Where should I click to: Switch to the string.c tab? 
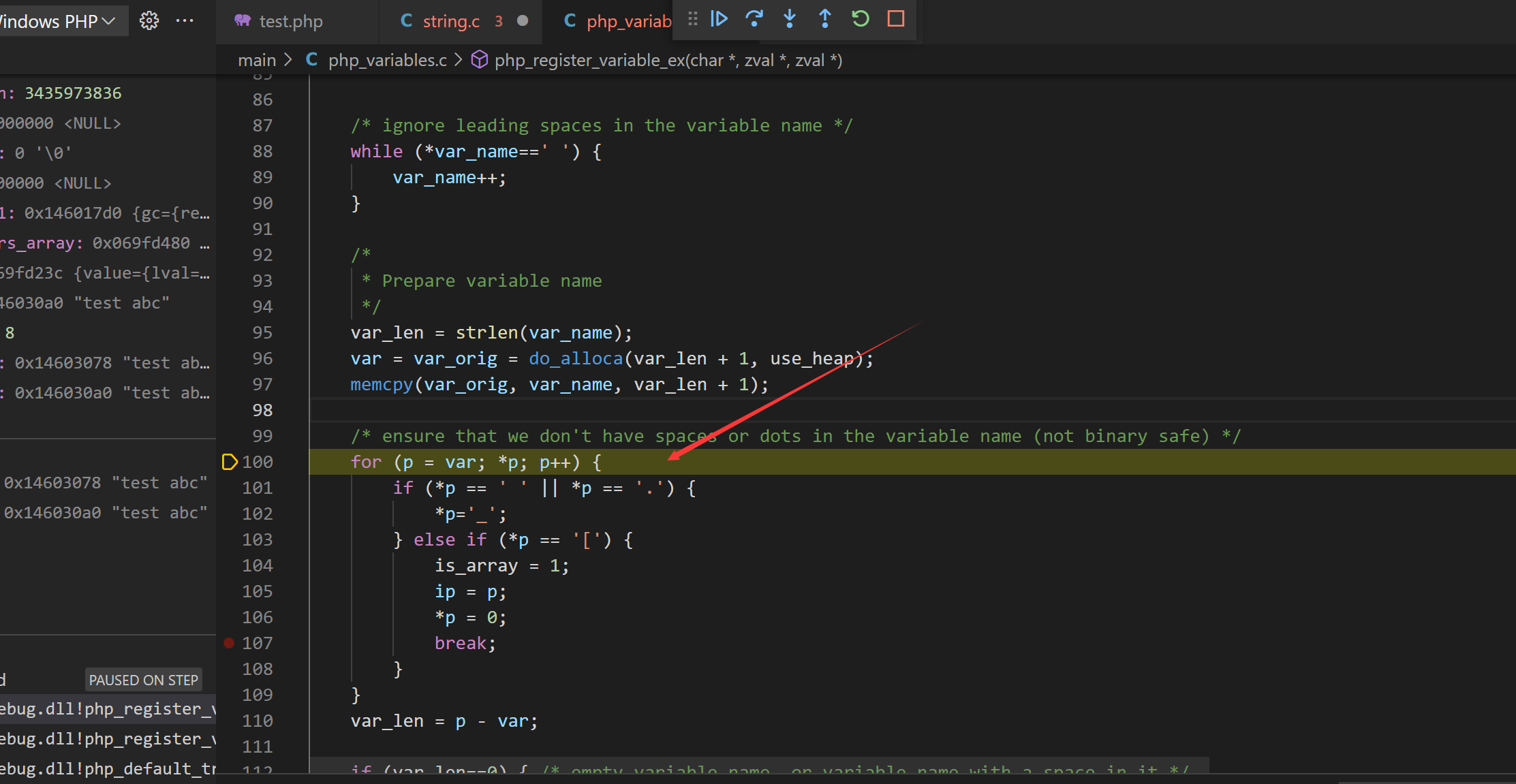point(451,21)
